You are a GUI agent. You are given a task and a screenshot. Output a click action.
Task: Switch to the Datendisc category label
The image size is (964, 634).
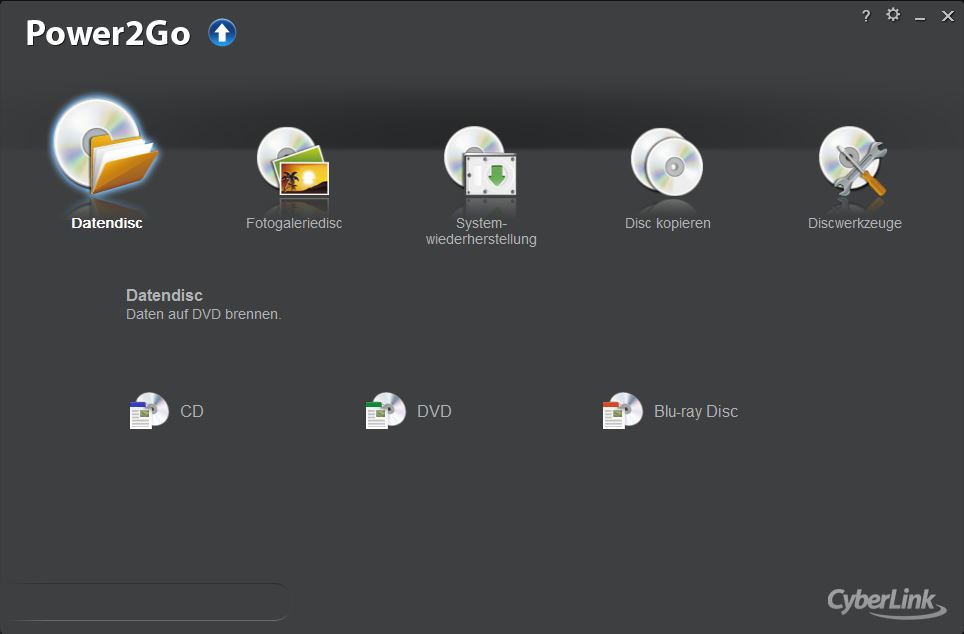click(x=107, y=223)
